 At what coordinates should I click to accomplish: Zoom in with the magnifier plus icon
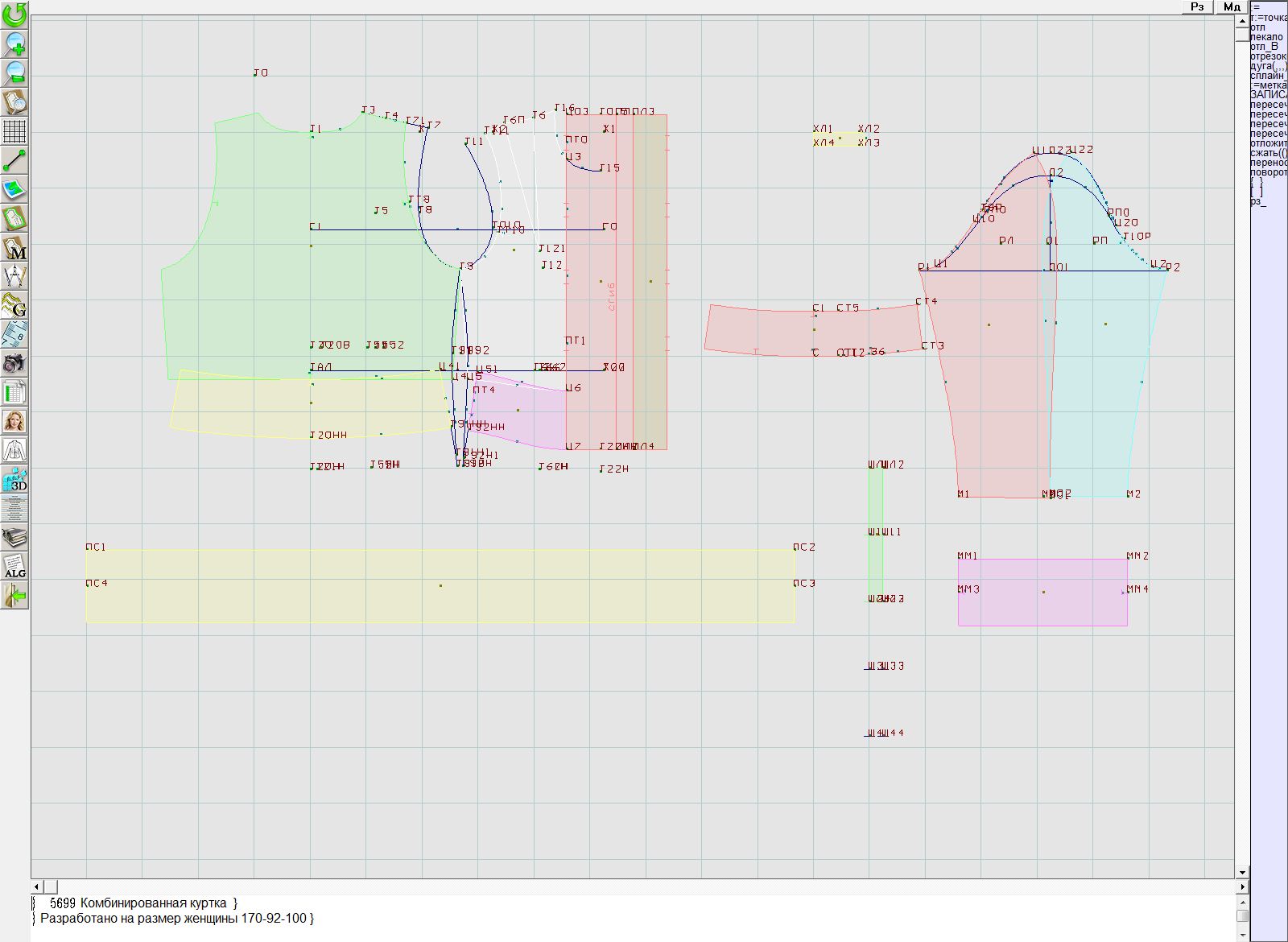[x=14, y=43]
